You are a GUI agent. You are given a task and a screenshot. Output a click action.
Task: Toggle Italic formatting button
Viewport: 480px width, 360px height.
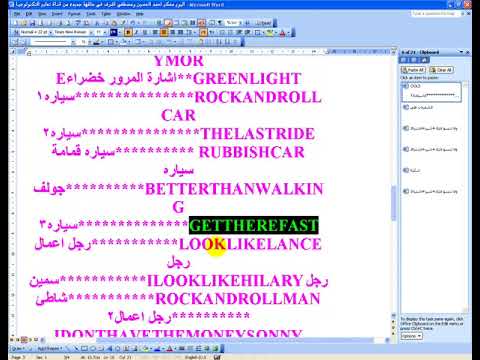(136, 32)
